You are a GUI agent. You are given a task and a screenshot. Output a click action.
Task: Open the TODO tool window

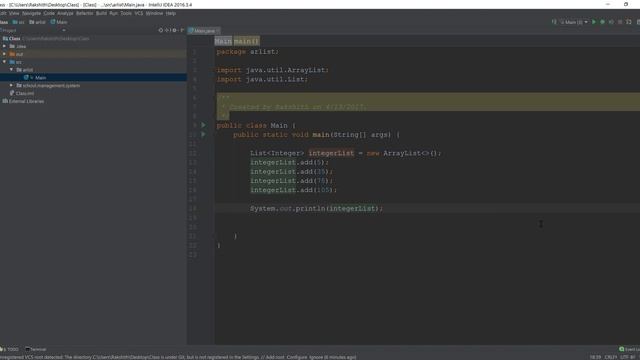pos(10,349)
